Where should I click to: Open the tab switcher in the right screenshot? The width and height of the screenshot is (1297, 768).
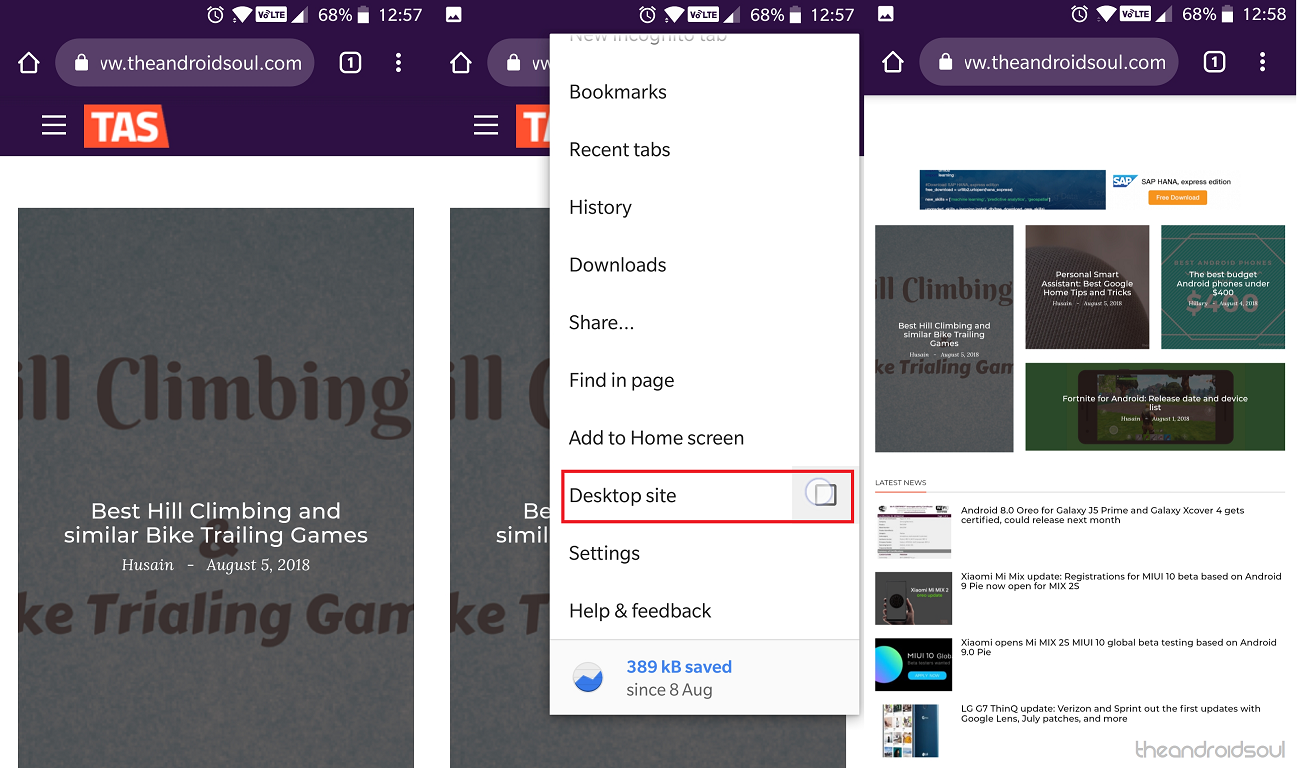[x=1214, y=63]
